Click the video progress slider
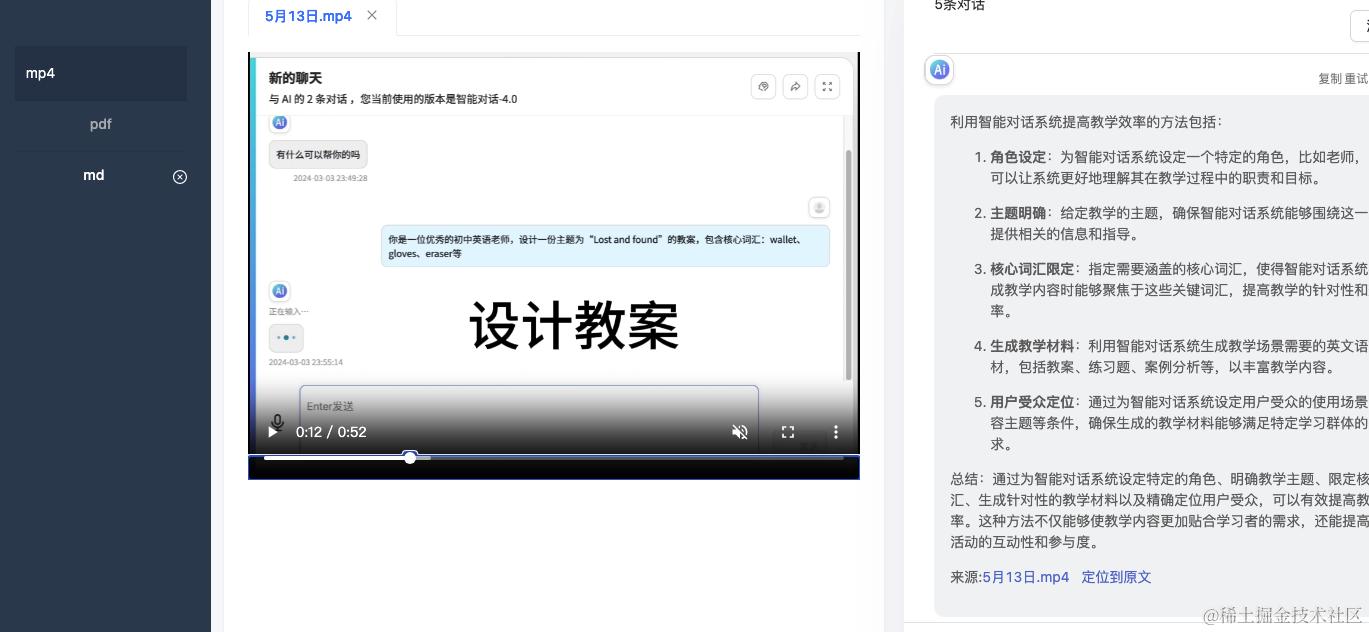 (x=410, y=457)
